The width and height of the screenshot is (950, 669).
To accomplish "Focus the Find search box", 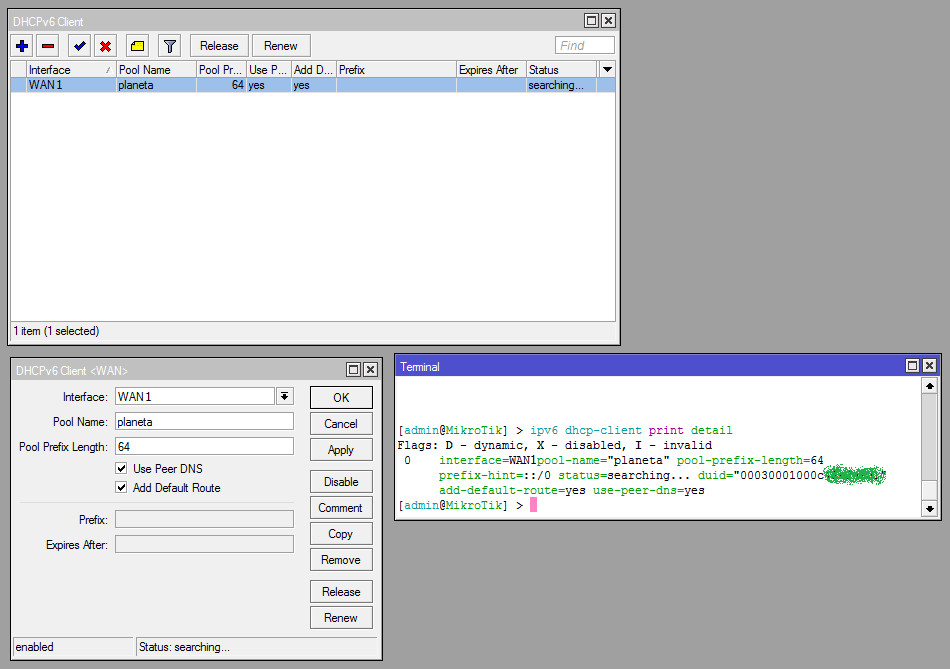I will pos(585,45).
